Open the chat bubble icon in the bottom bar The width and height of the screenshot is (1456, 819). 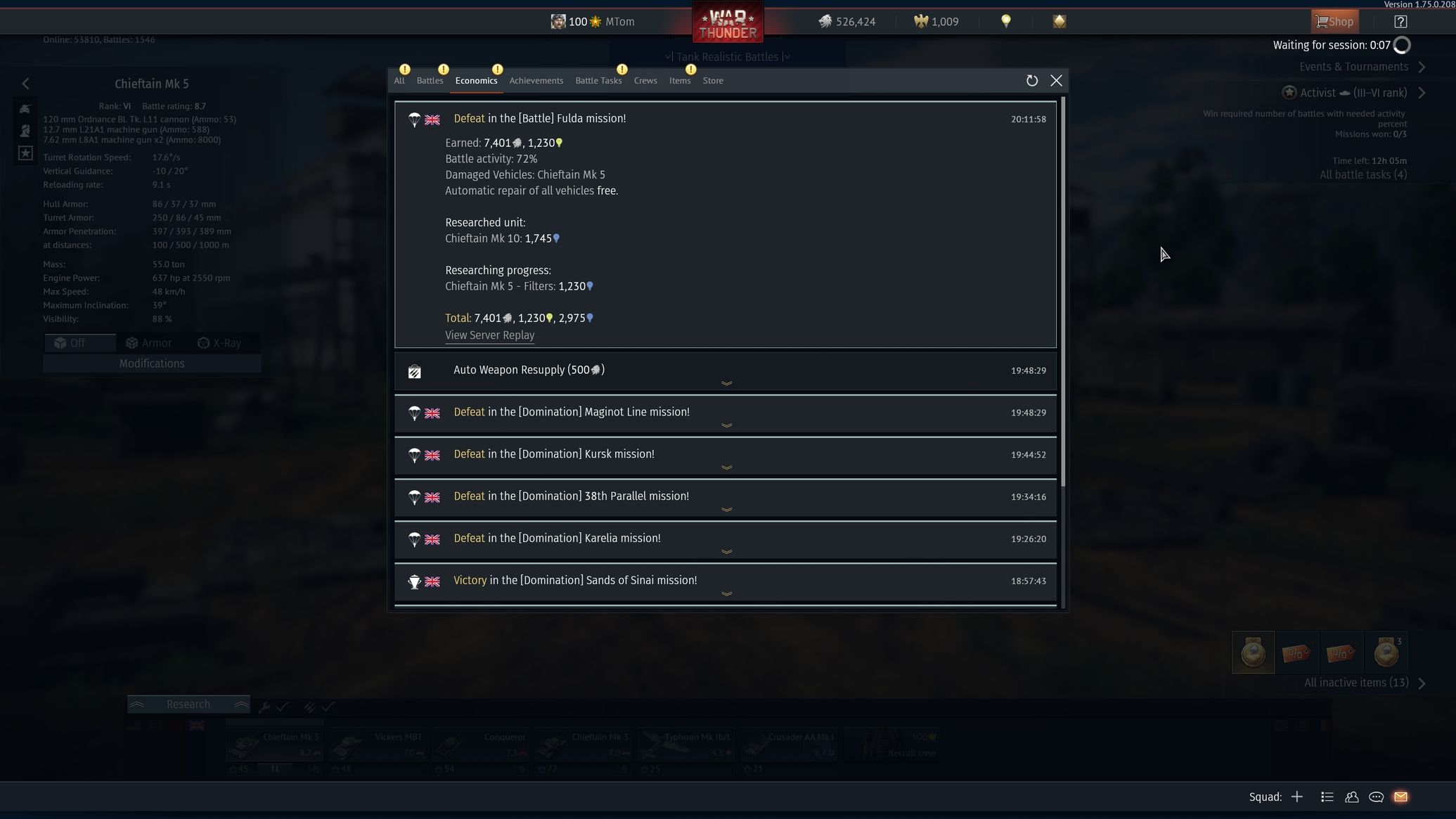[x=1376, y=797]
